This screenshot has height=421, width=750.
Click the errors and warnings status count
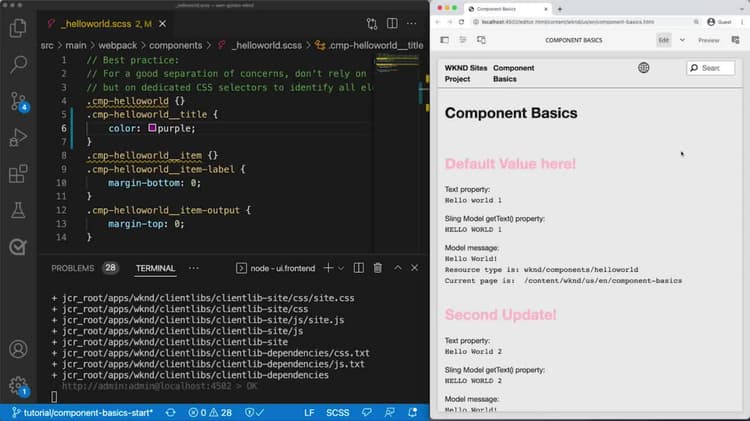(210, 412)
